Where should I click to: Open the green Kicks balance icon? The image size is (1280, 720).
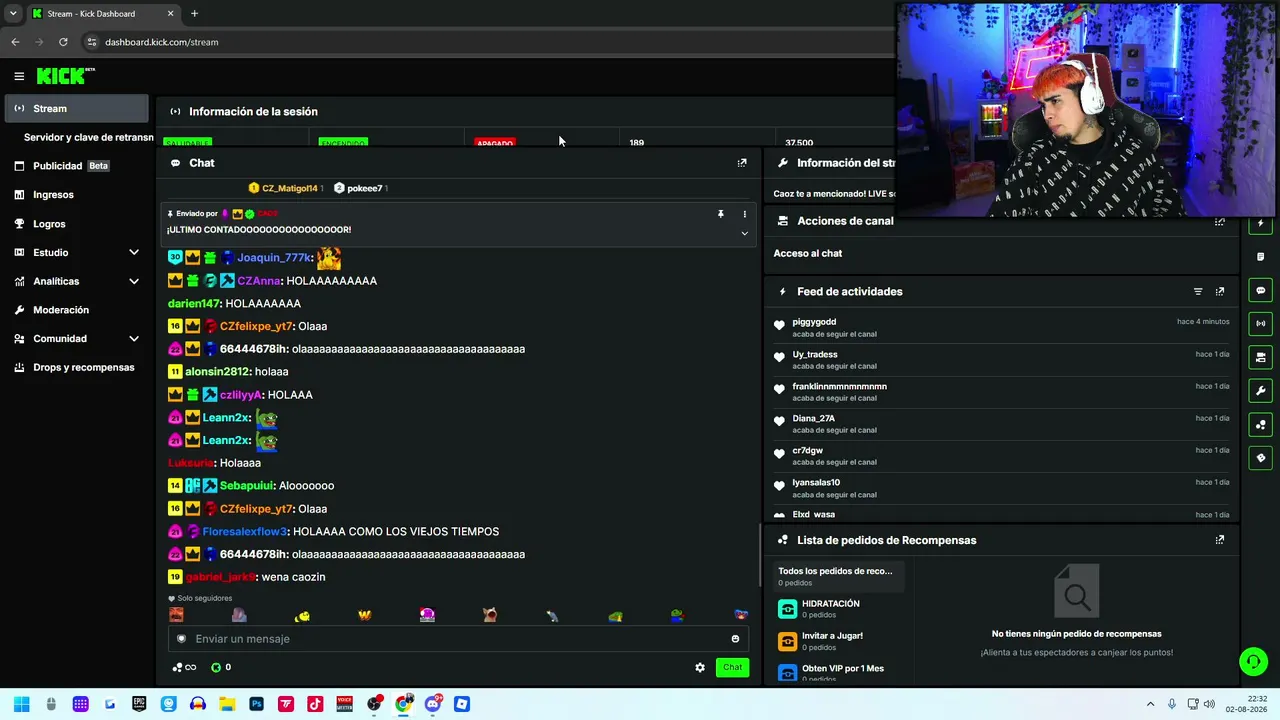pyautogui.click(x=216, y=667)
